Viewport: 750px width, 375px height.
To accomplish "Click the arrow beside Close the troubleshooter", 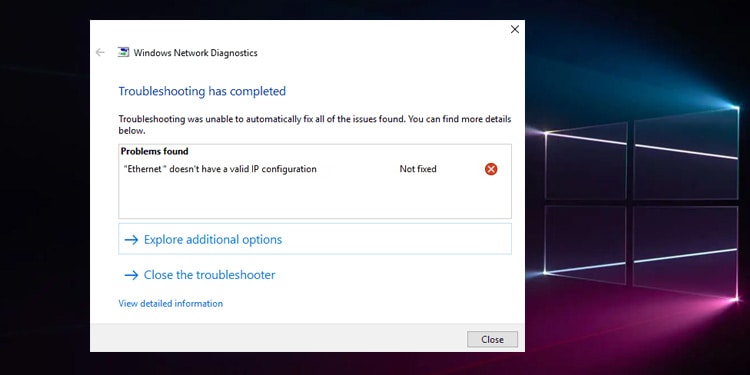I will [x=131, y=275].
